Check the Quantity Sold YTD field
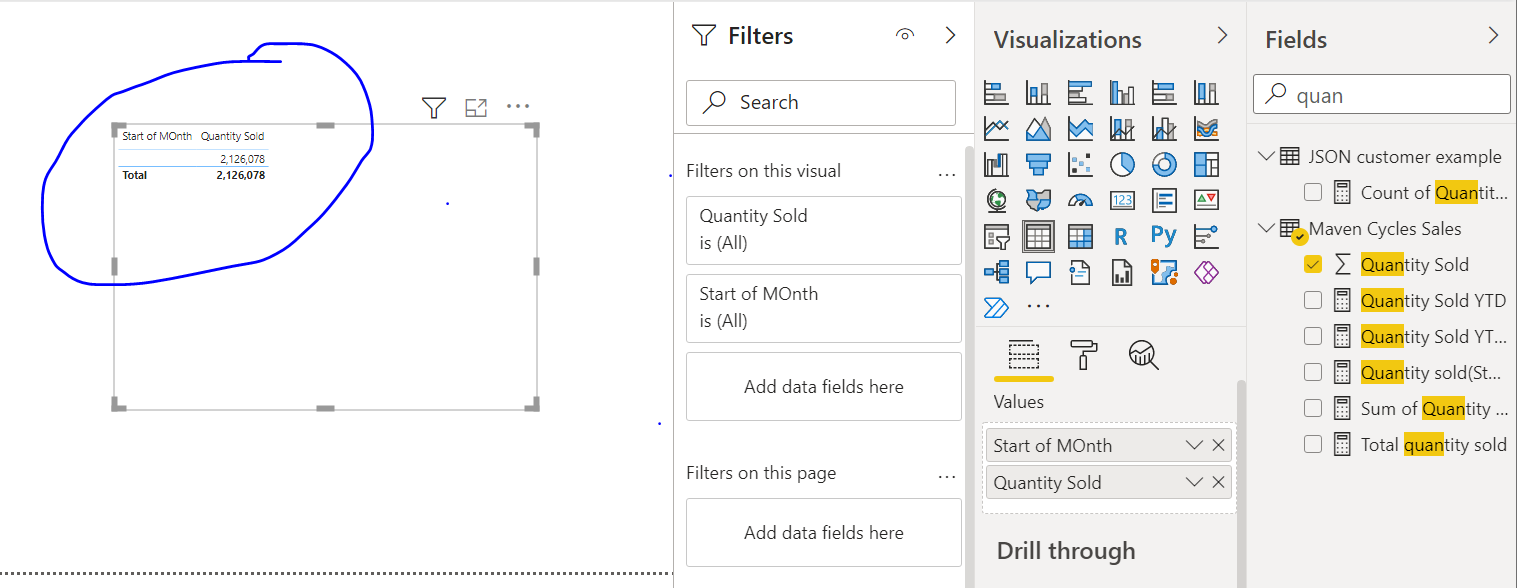The image size is (1517, 588). (x=1313, y=301)
